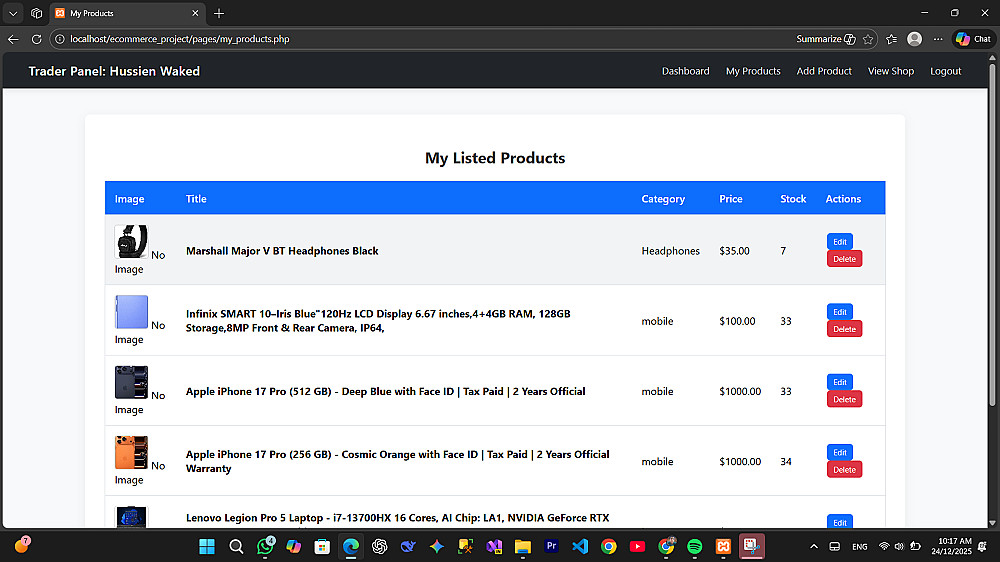The image size is (1000, 562).
Task: Click Logout in the navigation bar
Action: click(946, 71)
